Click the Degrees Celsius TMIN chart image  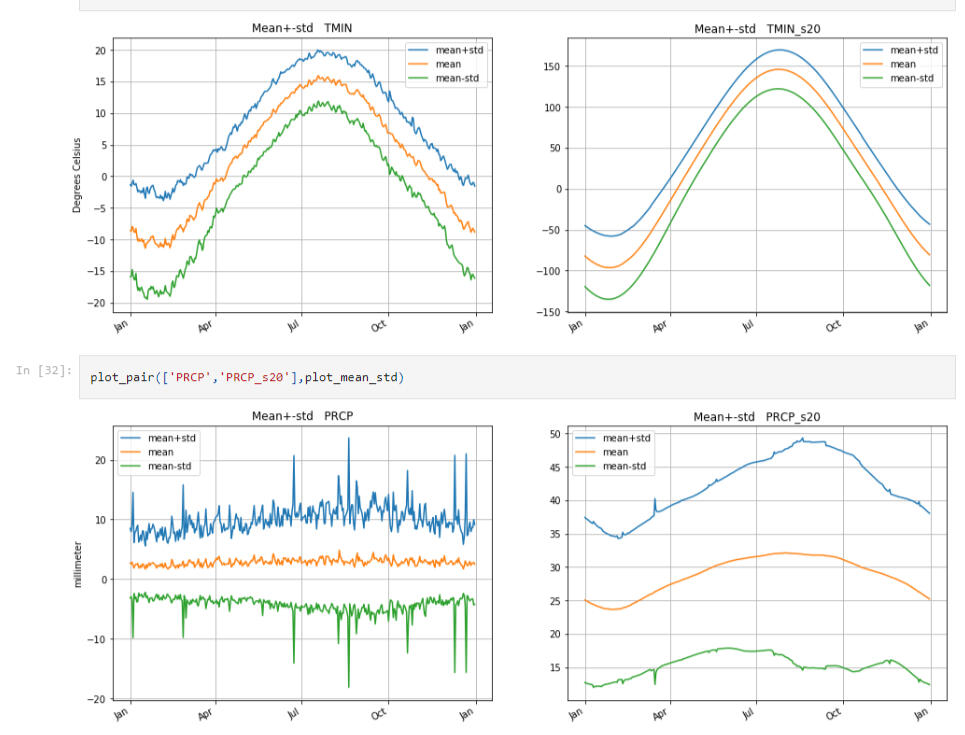[300, 175]
